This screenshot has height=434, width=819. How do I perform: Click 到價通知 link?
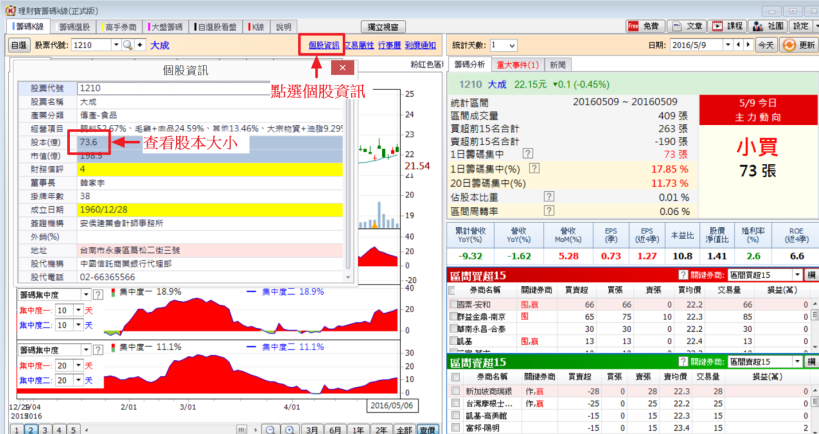(420, 45)
